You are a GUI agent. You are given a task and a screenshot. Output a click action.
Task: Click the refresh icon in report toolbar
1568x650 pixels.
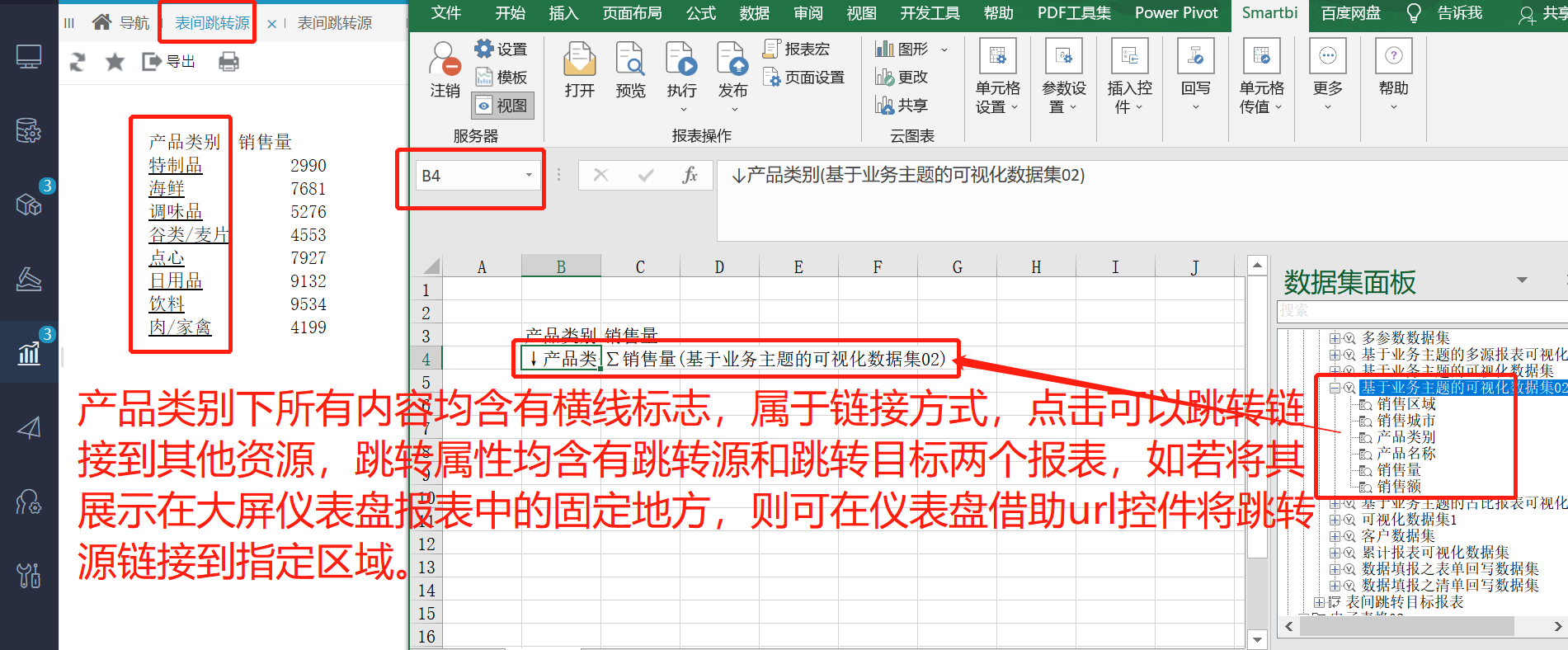tap(78, 62)
